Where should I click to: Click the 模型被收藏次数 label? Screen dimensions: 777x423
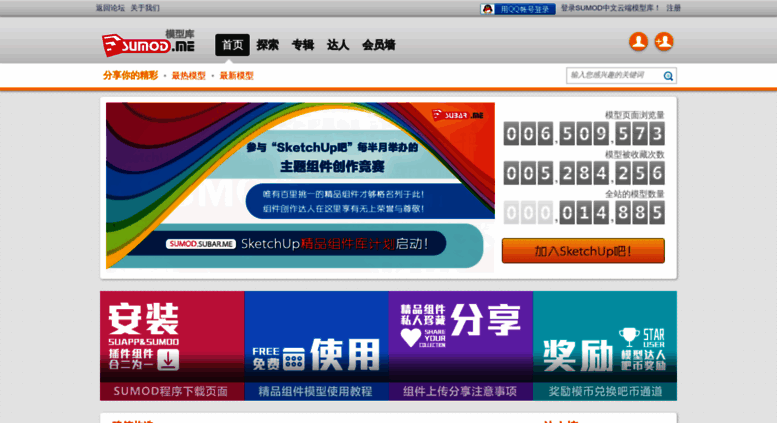634,155
